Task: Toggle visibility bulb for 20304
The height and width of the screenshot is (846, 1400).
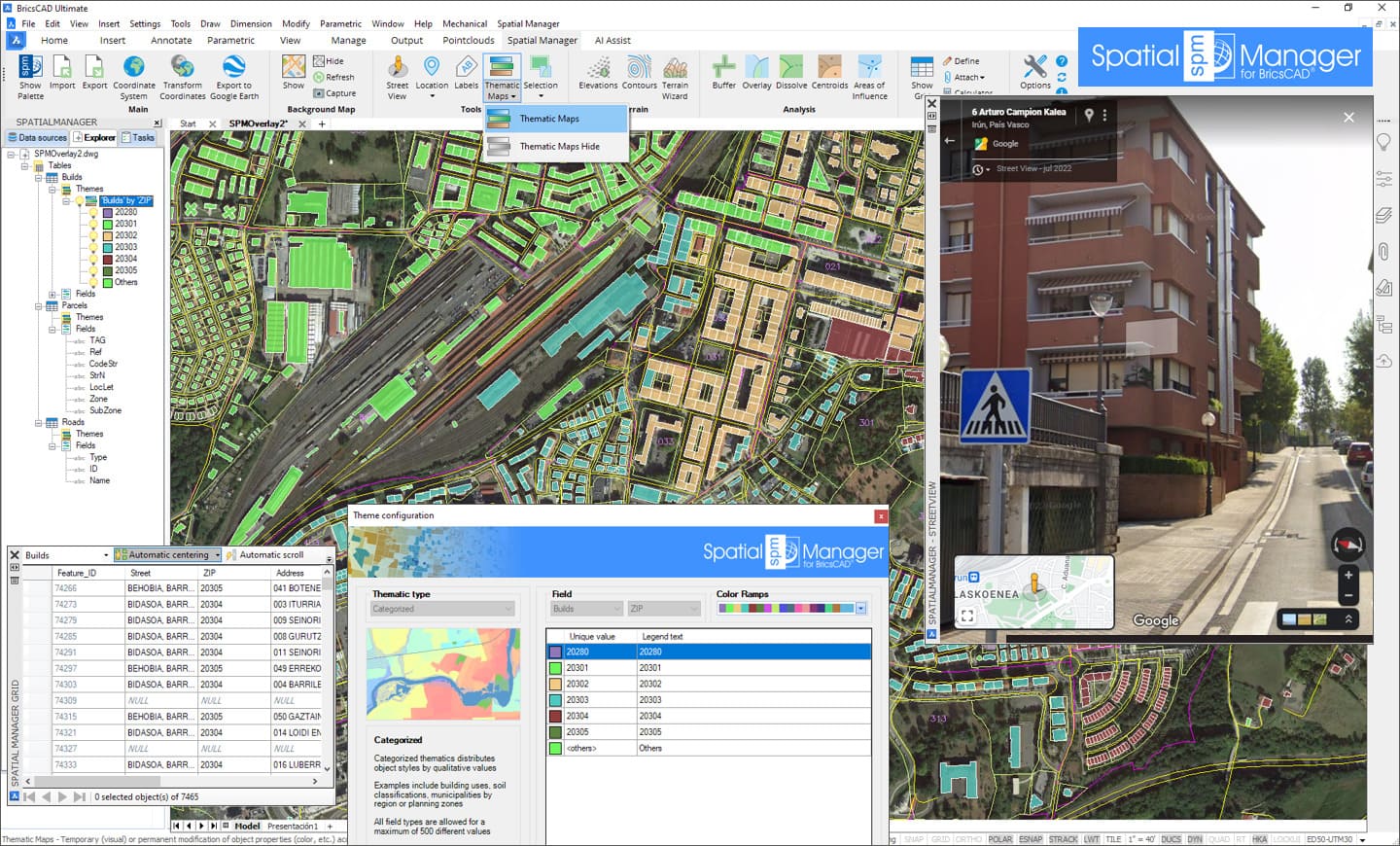Action: [x=94, y=259]
